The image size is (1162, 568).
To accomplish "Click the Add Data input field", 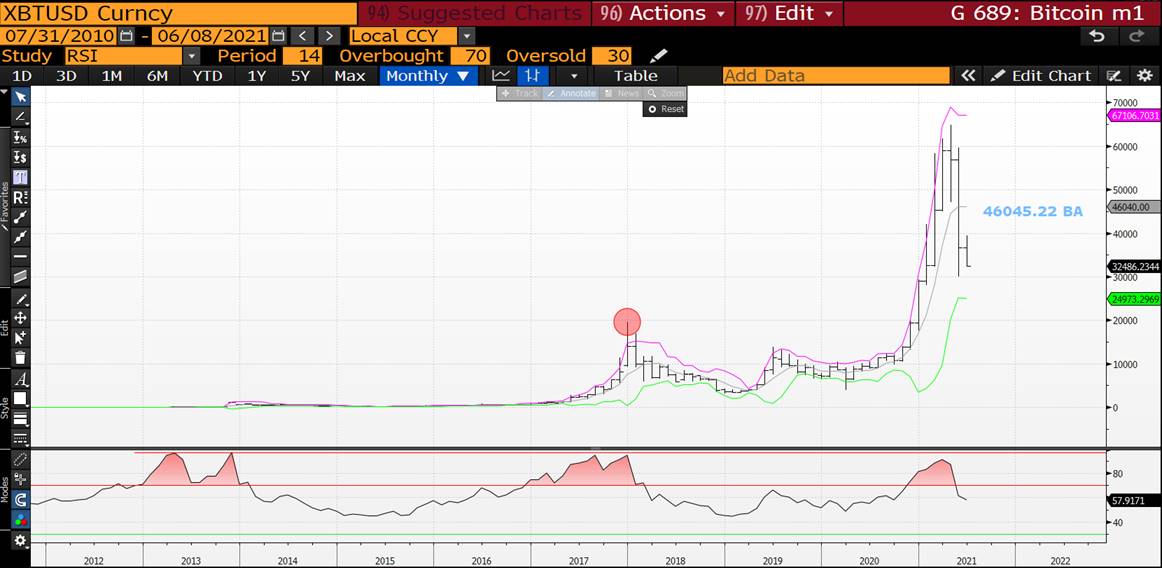I will [x=836, y=76].
